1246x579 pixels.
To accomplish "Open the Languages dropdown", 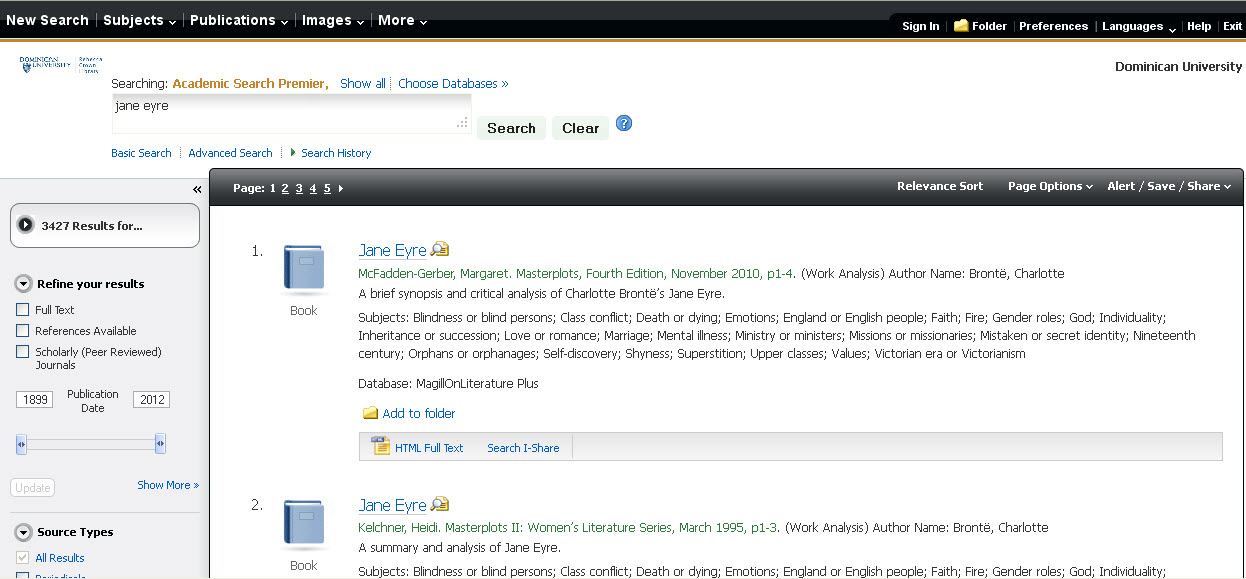I will click(1139, 26).
